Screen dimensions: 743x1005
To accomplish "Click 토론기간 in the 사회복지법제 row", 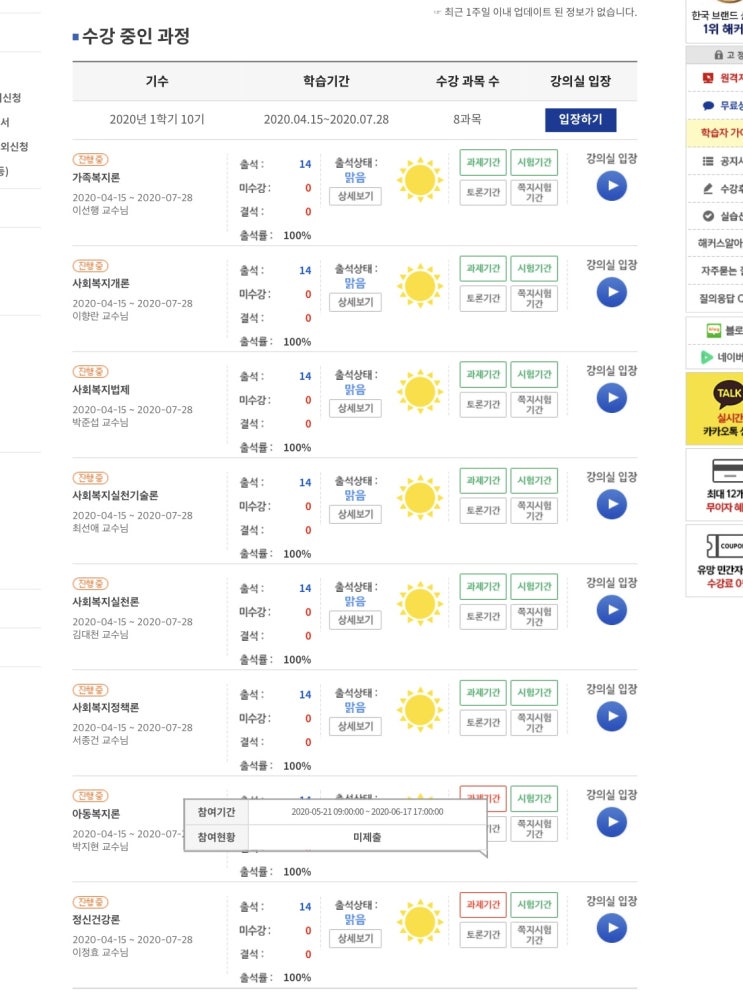I will [483, 404].
